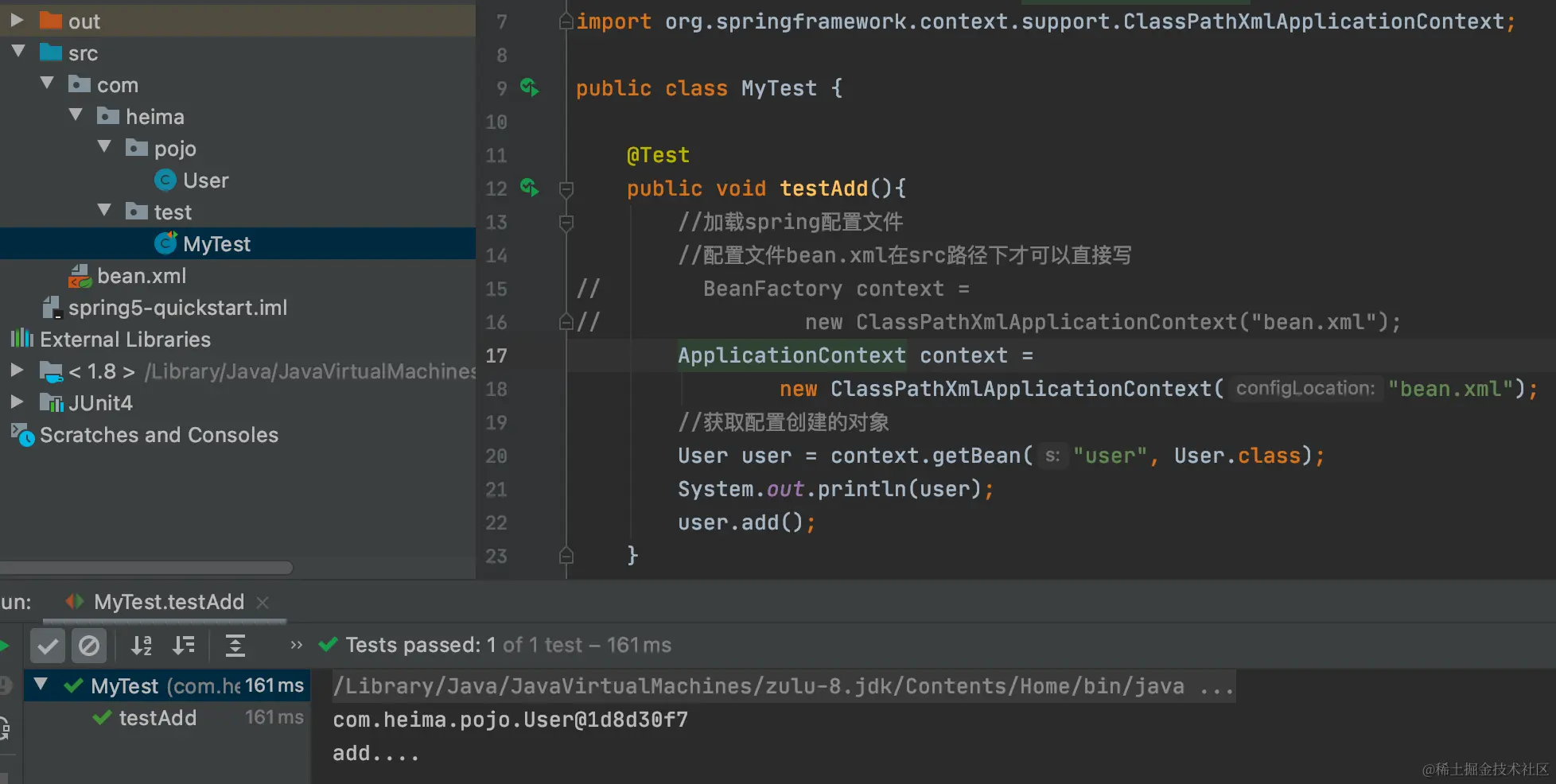Image resolution: width=1556 pixels, height=784 pixels.
Task: Click the console output line com.heima.pojo.User@1d8d30f7
Action: 510,720
